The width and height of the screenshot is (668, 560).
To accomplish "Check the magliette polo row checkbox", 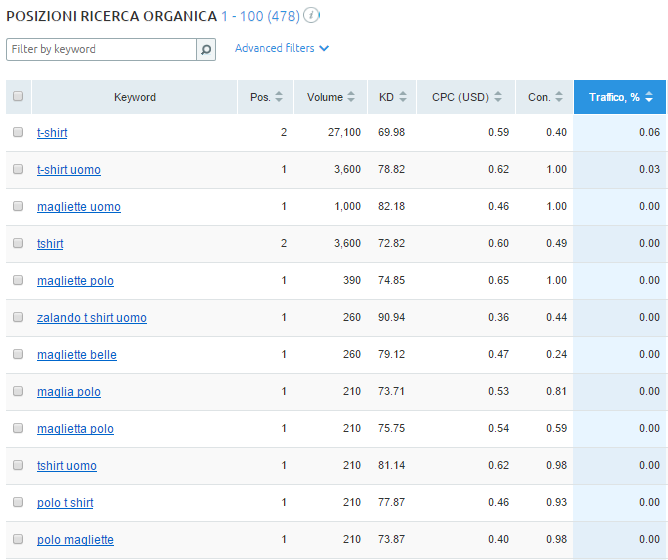I will (18, 280).
